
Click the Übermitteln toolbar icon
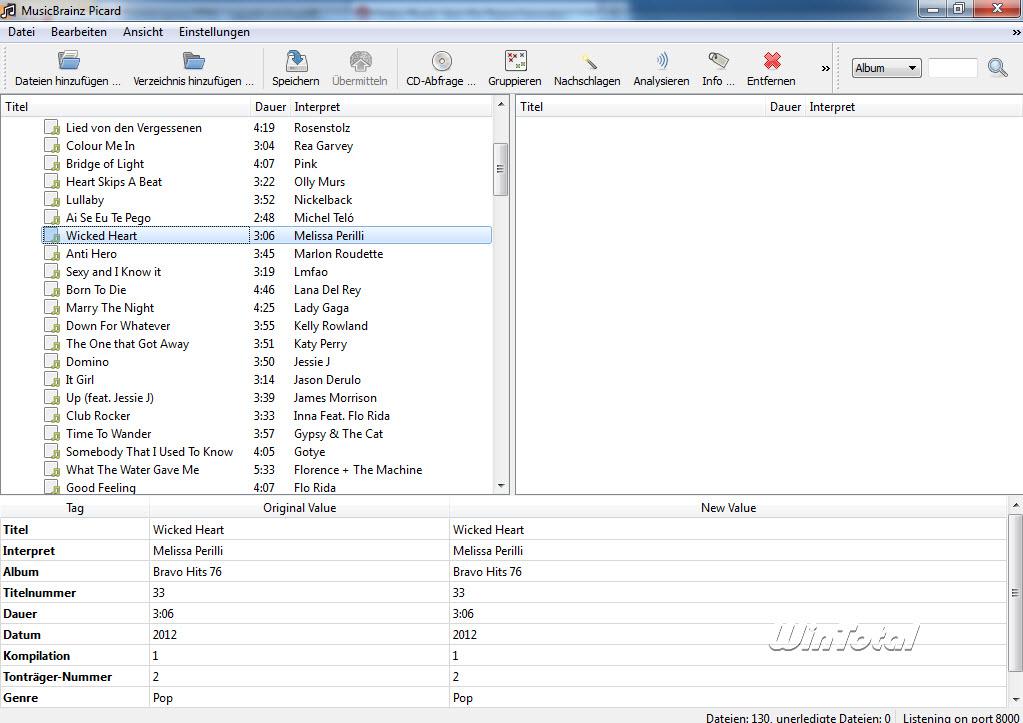tap(360, 61)
